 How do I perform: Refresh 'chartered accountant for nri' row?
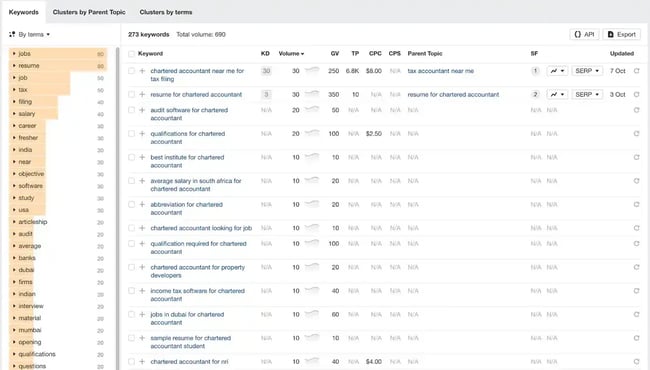(x=636, y=362)
